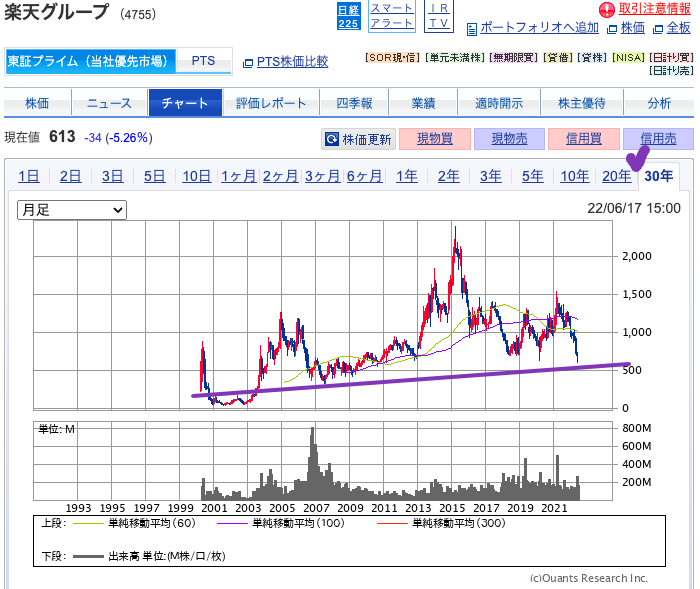The height and width of the screenshot is (589, 700).
Task: Select the 3ヶ月 chart period
Action: pyautogui.click(x=322, y=176)
